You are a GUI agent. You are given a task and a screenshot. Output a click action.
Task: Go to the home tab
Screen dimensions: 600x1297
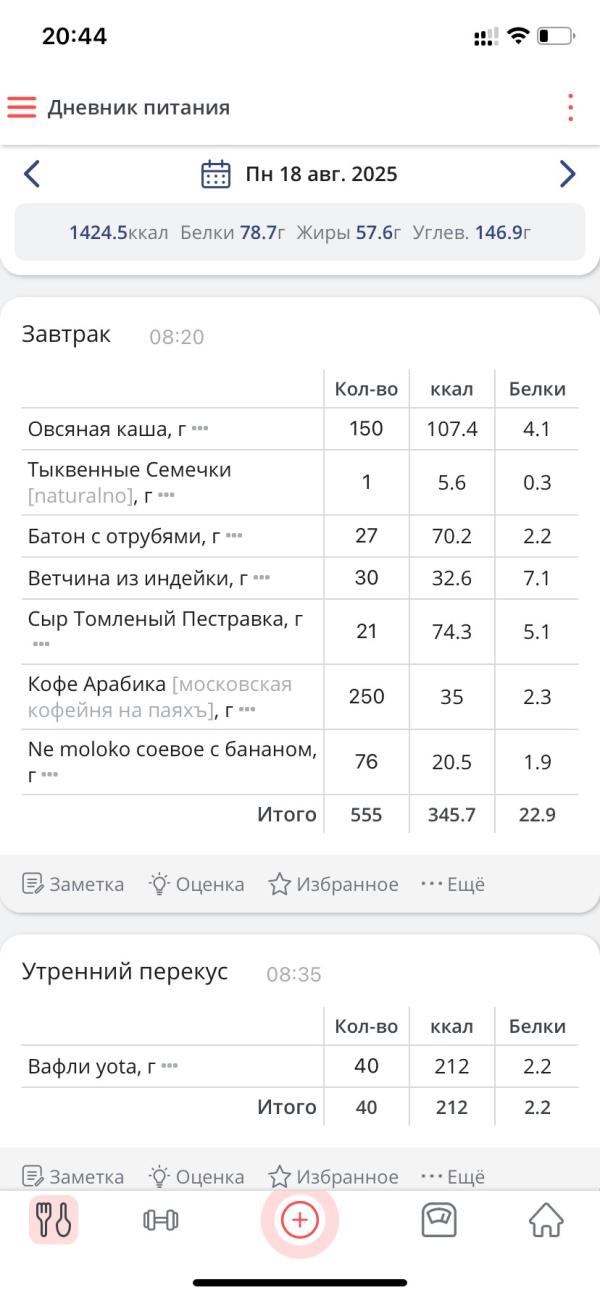click(546, 1220)
